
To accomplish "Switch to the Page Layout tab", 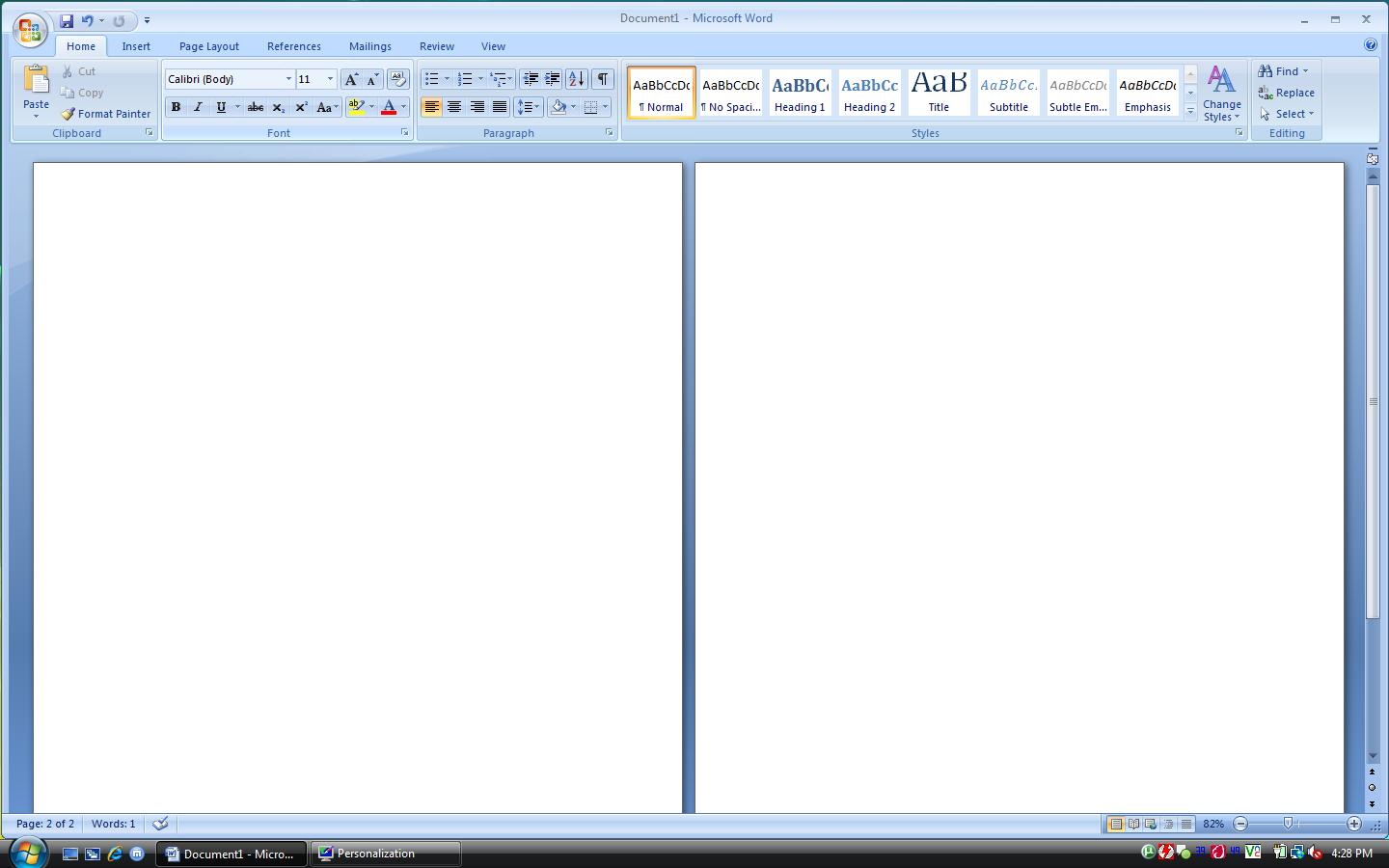I will click(x=209, y=46).
